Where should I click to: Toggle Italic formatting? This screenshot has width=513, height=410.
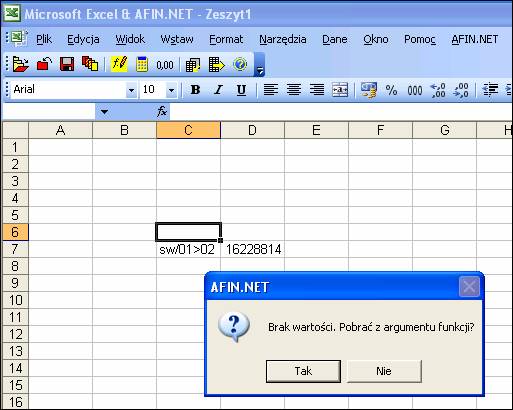(x=218, y=90)
